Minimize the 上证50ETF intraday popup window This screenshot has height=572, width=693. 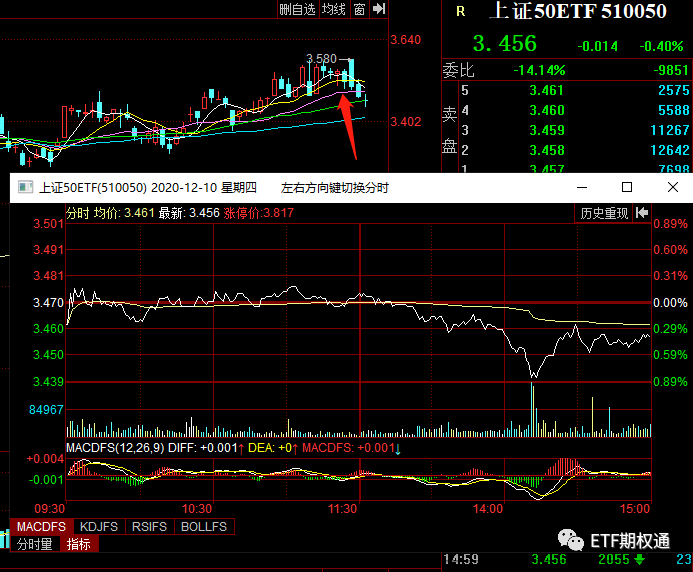click(x=582, y=187)
